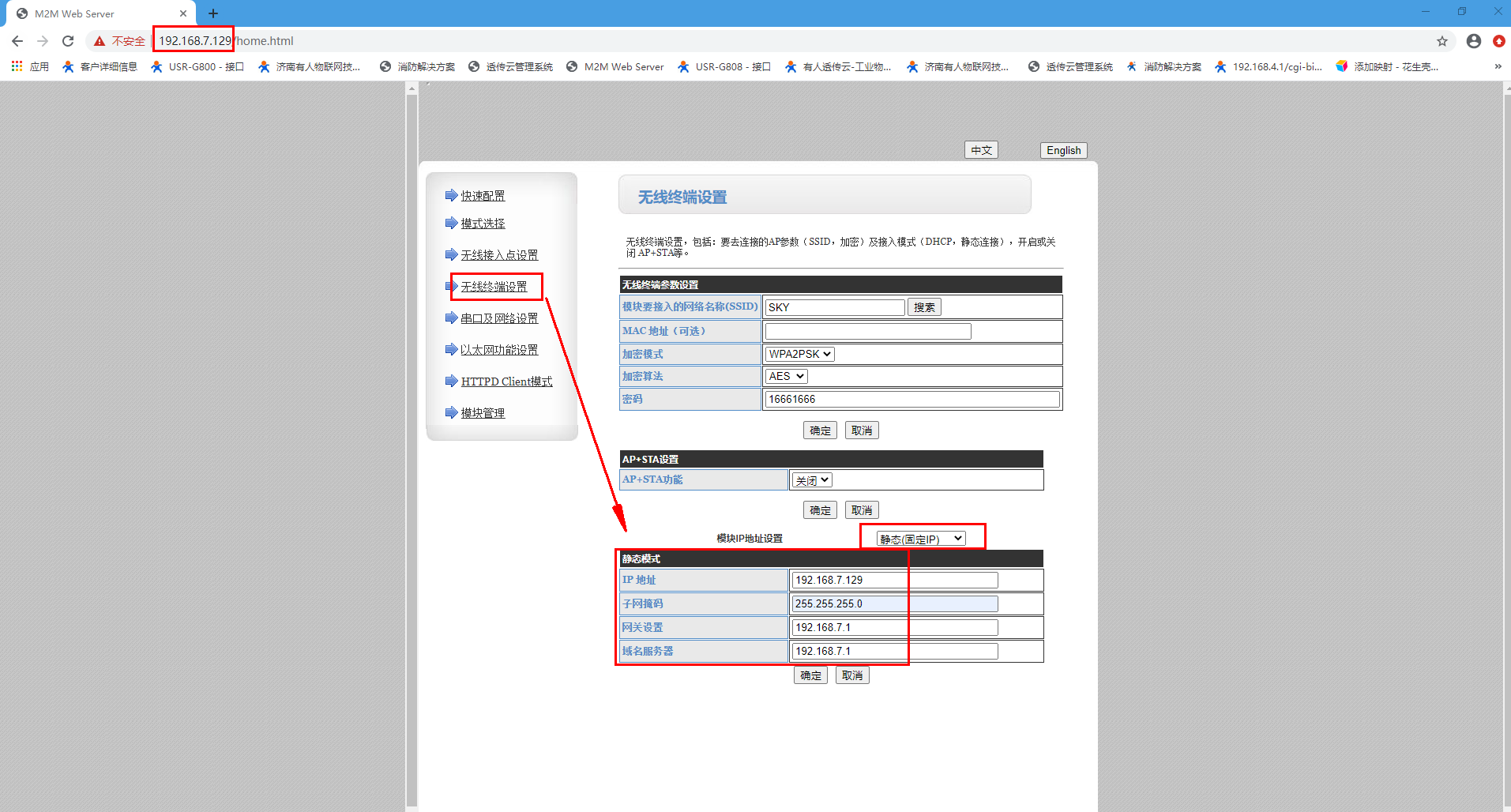Screen dimensions: 1511x812
Task: Click the USR-G808 - 接口 bookmark
Action: click(x=724, y=66)
